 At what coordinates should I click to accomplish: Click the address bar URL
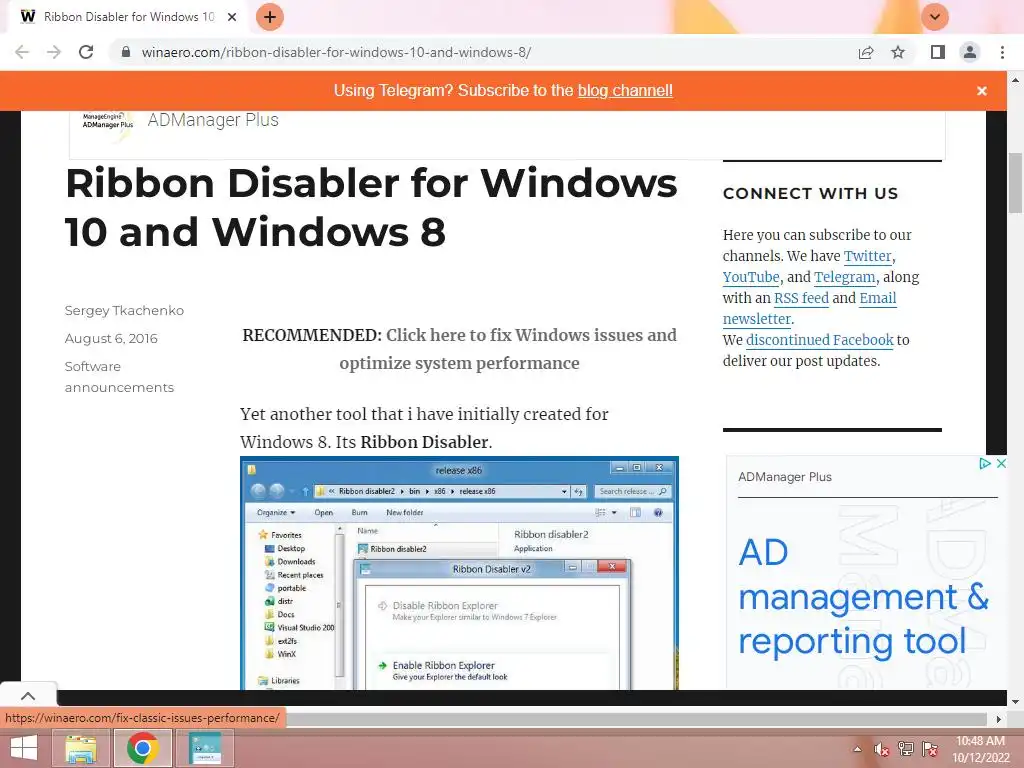(336, 52)
